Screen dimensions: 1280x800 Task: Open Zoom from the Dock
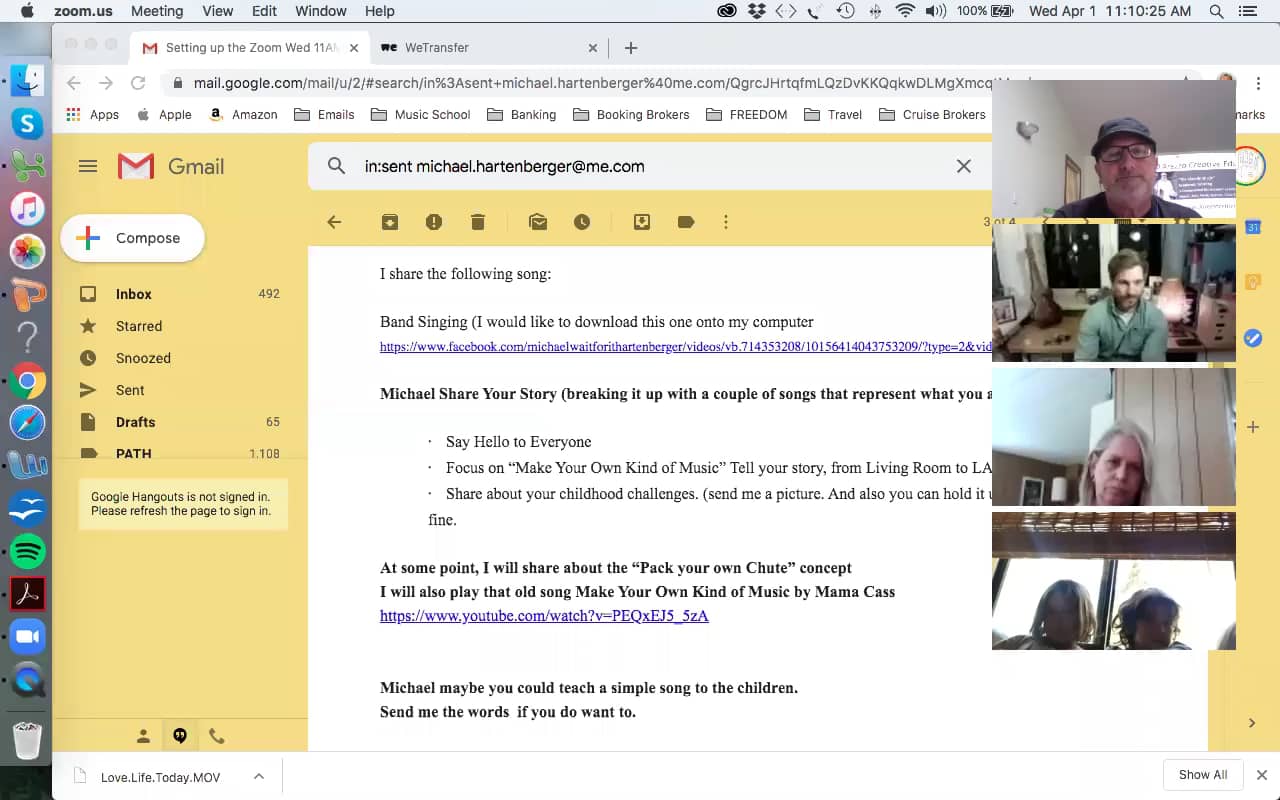[27, 637]
